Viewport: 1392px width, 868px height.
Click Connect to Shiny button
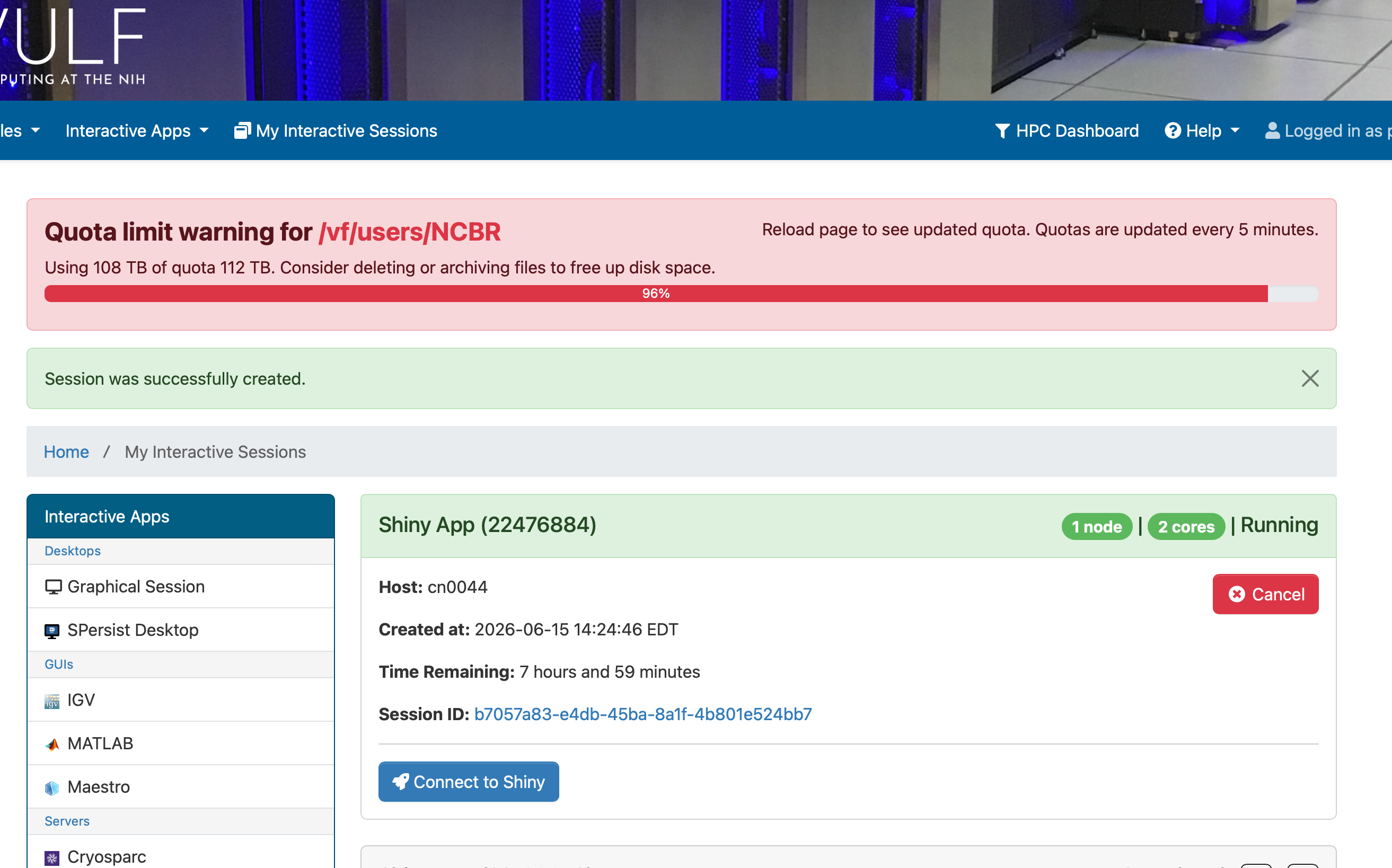pyautogui.click(x=469, y=782)
